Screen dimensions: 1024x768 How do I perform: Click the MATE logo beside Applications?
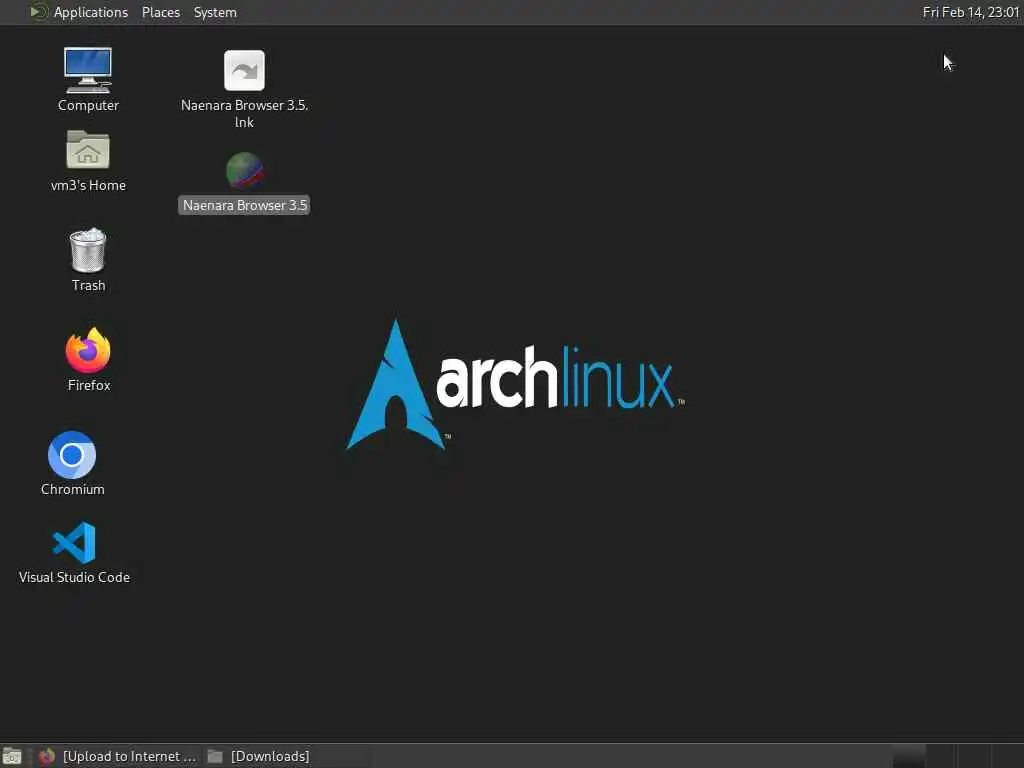point(39,12)
